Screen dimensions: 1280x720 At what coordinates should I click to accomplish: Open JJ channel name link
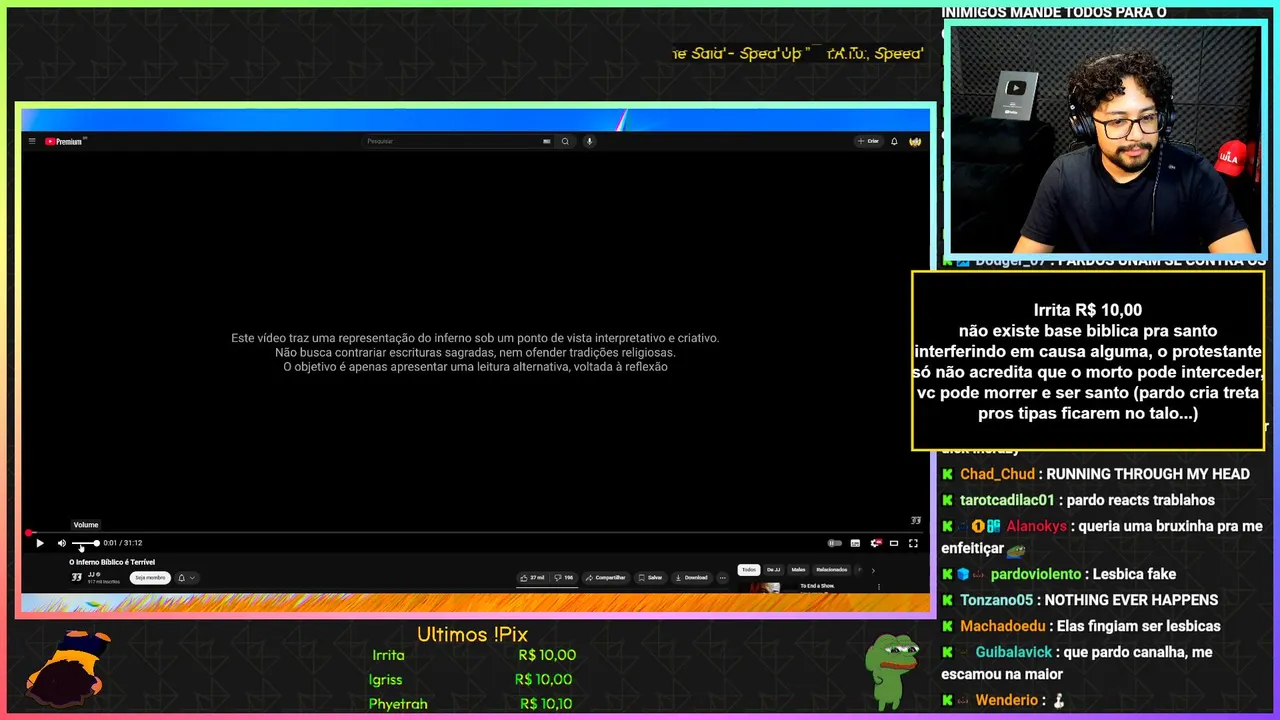coord(91,574)
